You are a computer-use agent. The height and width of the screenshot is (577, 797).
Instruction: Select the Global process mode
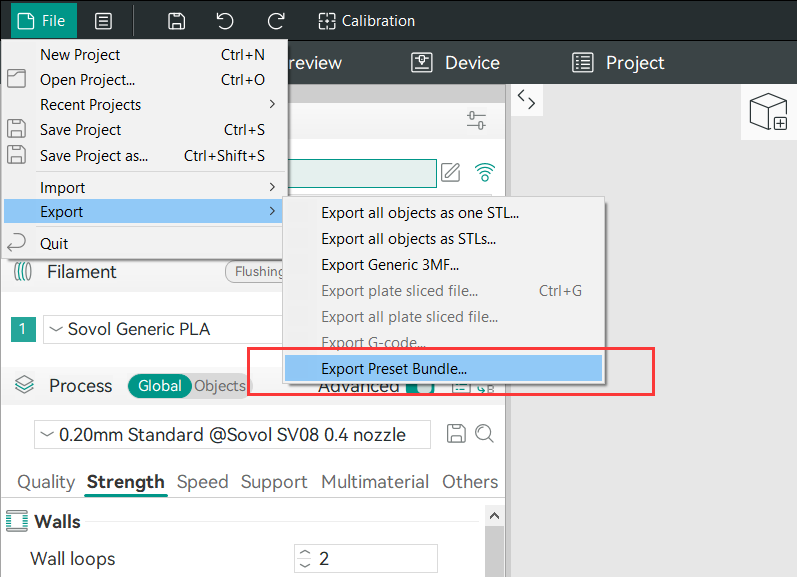[x=160, y=386]
